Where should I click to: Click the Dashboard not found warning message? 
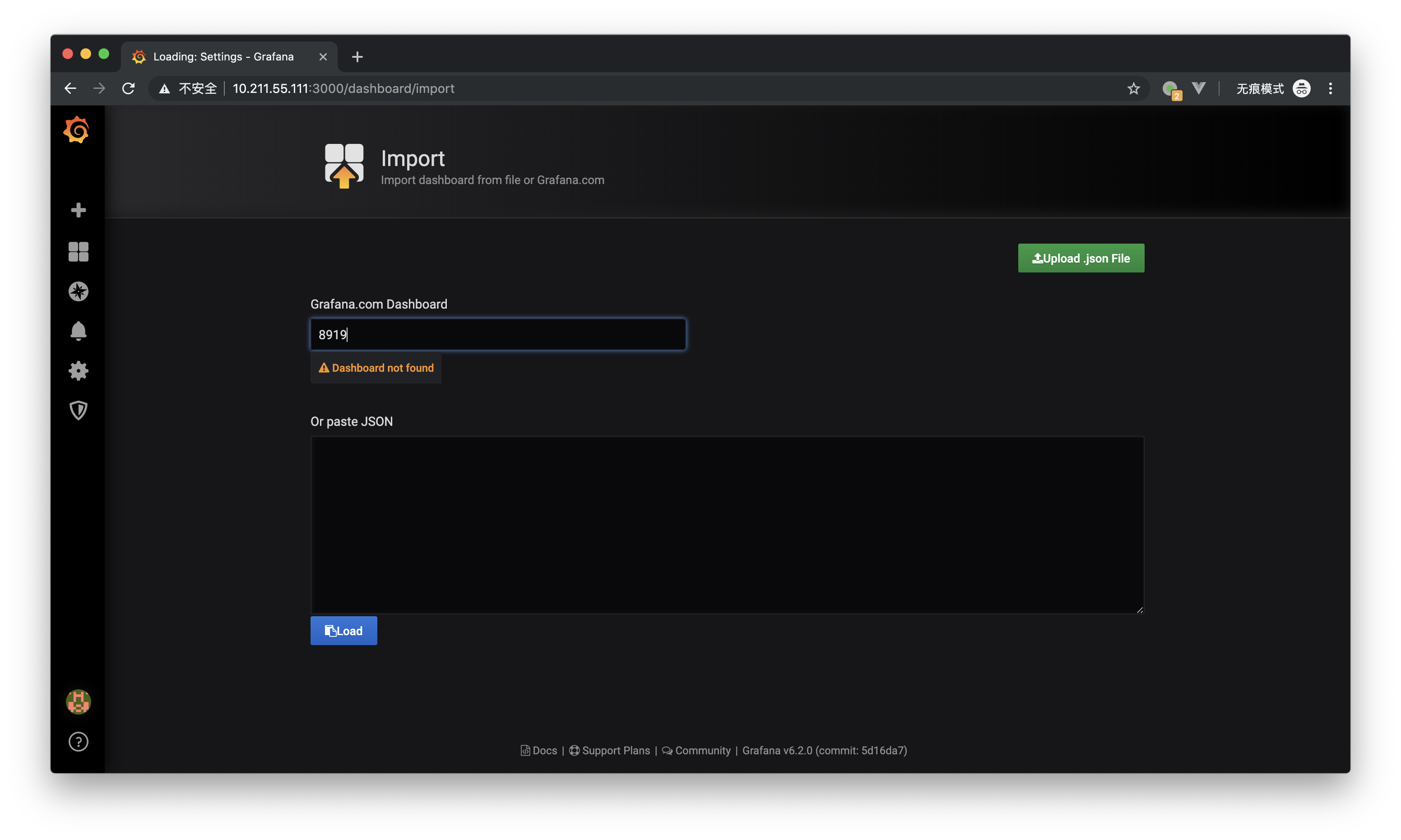pos(376,368)
